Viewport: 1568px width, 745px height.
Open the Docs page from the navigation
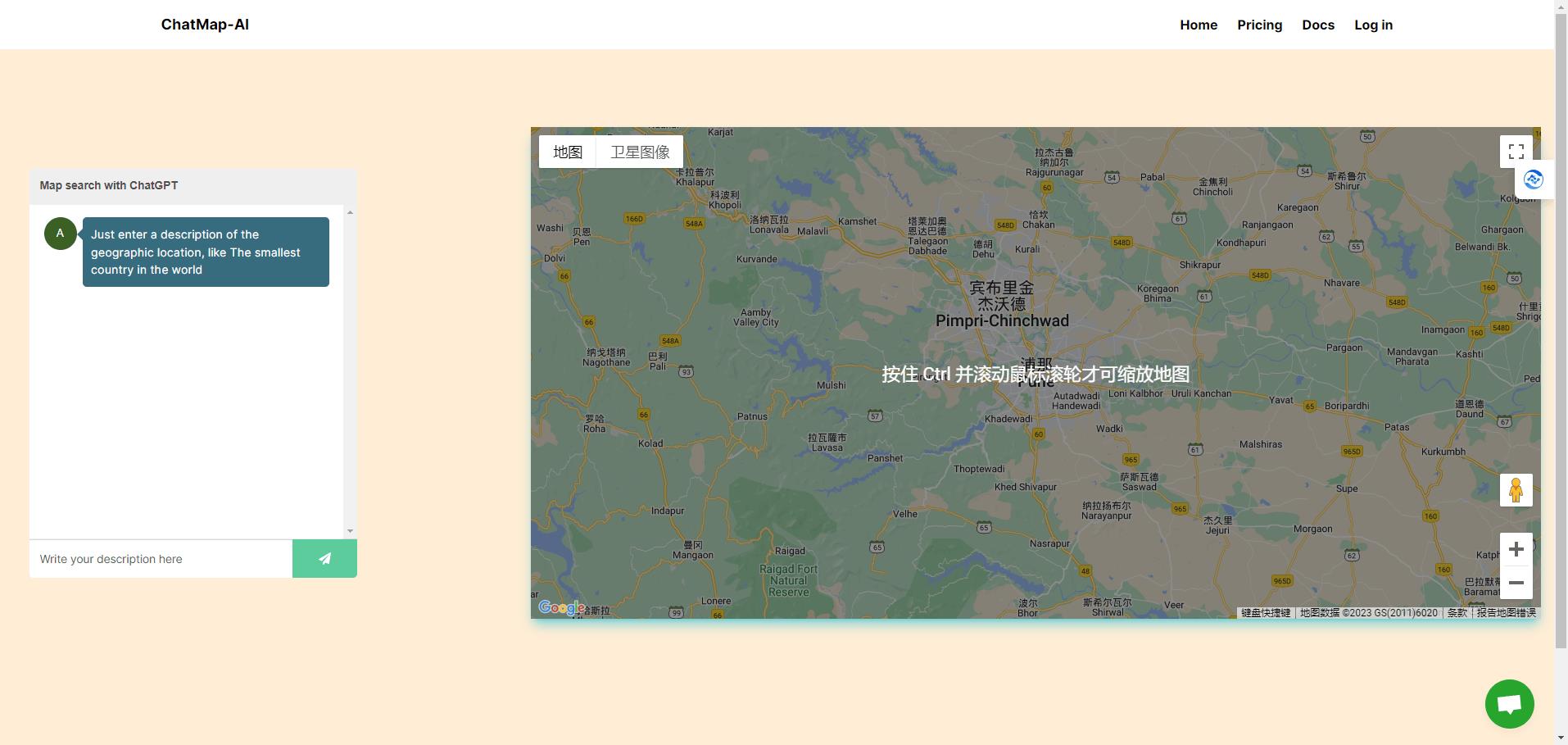click(x=1316, y=25)
